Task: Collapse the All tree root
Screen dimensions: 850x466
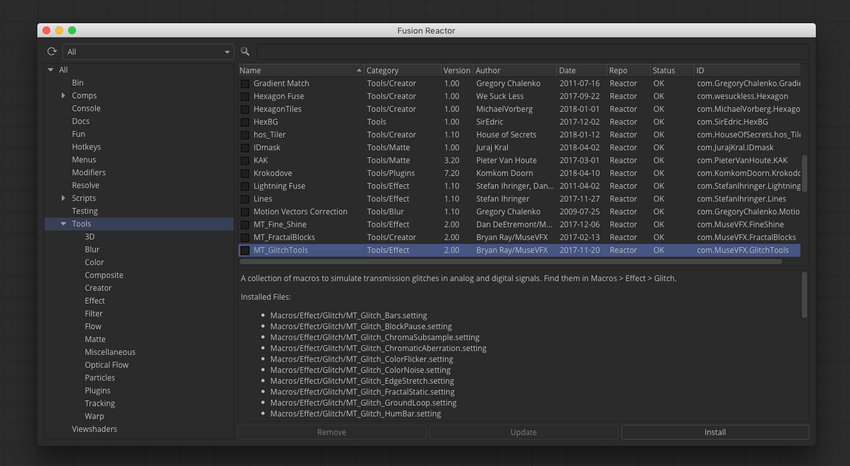Action: click(50, 70)
